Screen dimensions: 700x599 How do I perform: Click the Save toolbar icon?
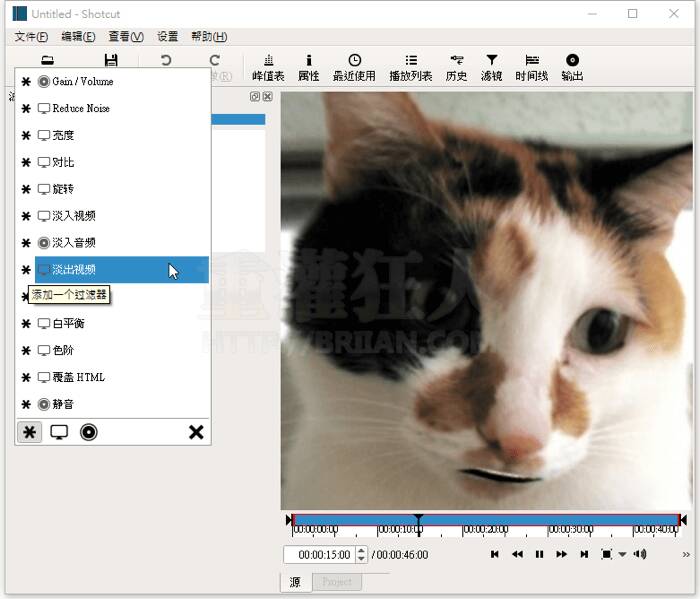pos(111,60)
